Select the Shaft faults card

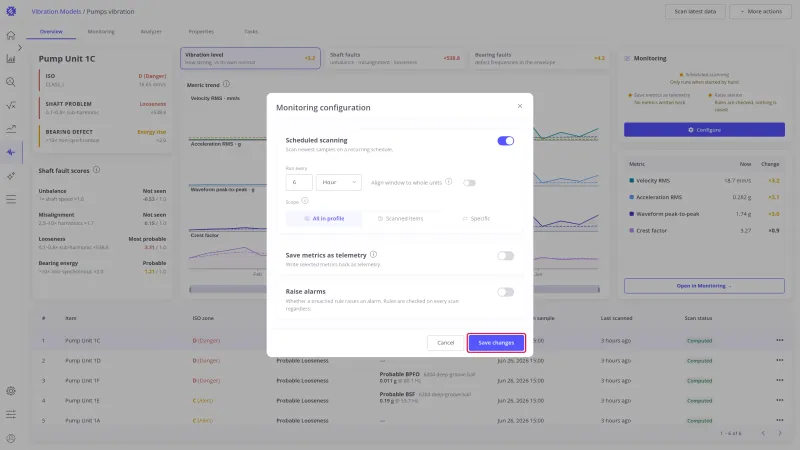coord(395,58)
